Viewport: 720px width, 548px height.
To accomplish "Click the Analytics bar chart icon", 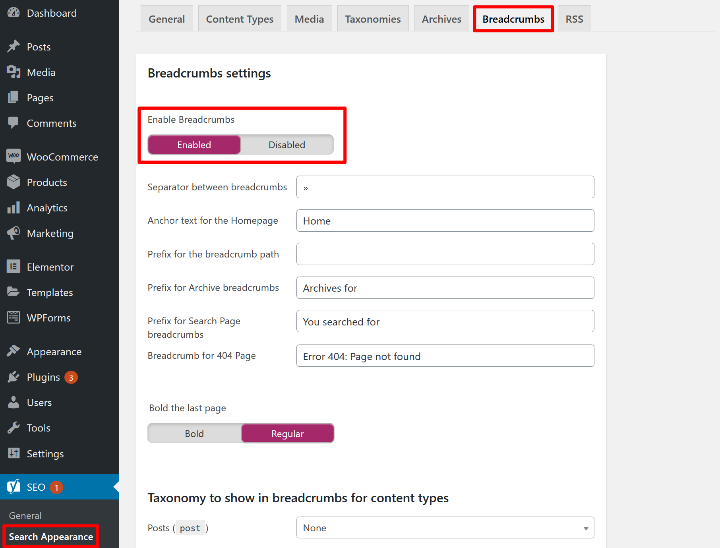I will 13,208.
